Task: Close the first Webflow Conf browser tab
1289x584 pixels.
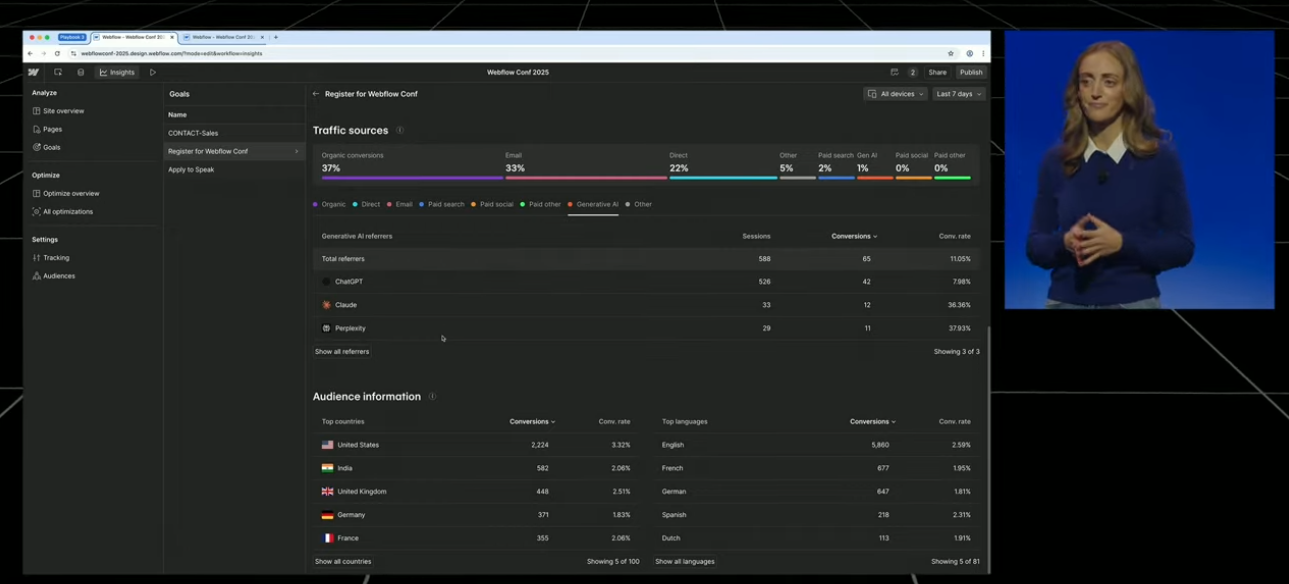Action: click(x=172, y=37)
